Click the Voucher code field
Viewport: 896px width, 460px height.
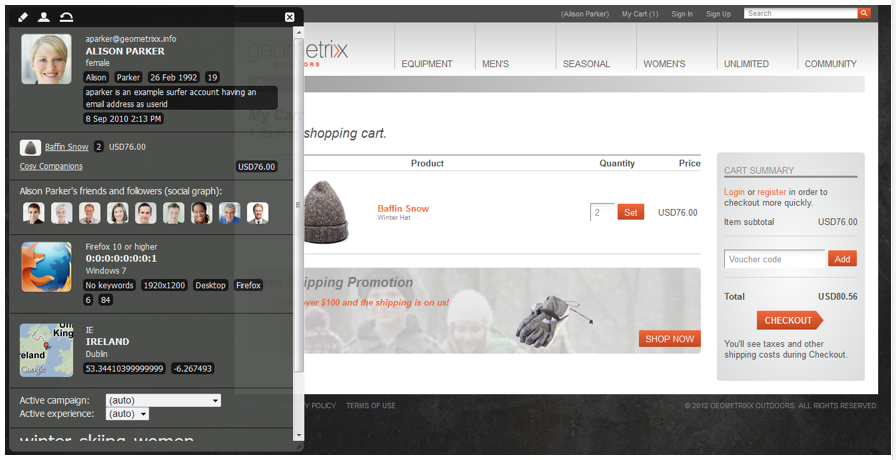click(774, 259)
